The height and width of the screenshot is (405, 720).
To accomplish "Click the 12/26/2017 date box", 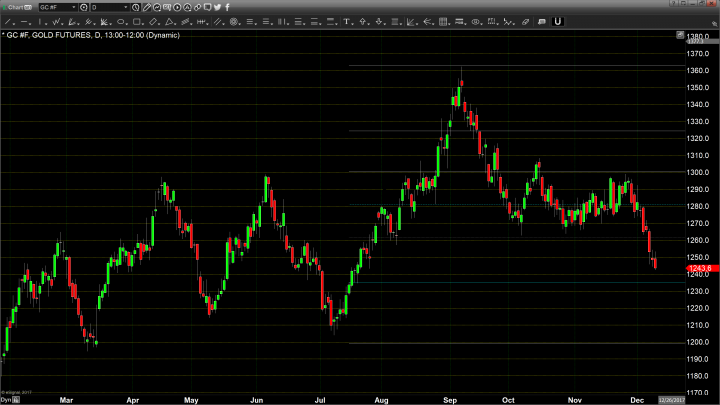I will coord(672,400).
